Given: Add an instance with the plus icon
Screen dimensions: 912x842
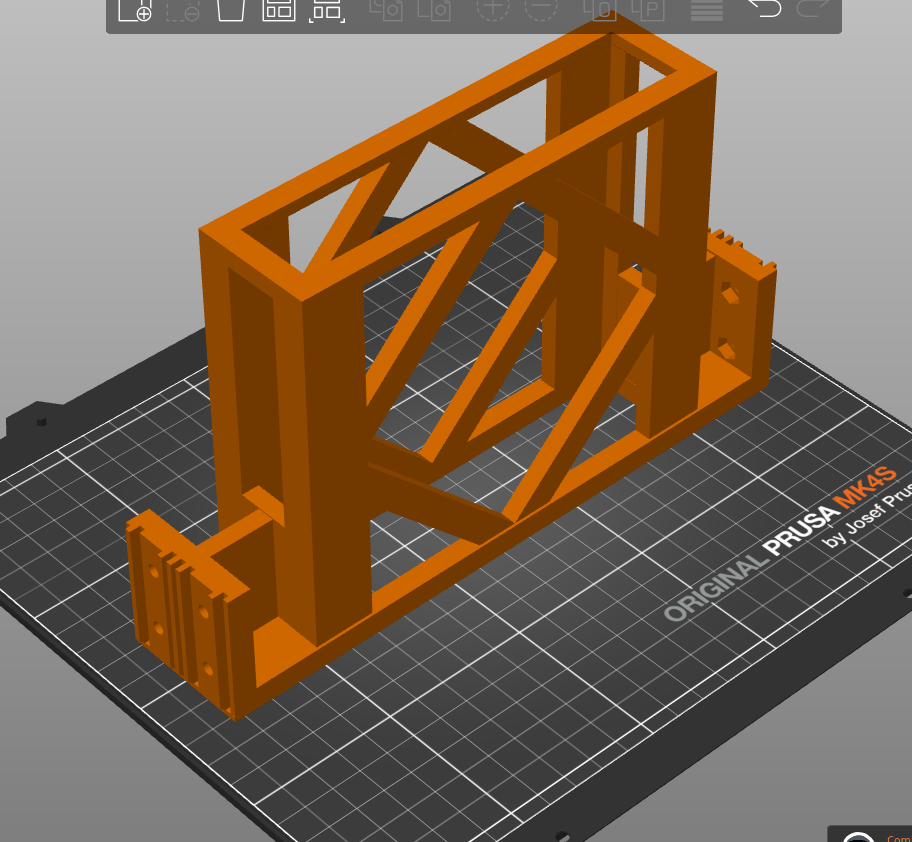Looking at the screenshot, I should pyautogui.click(x=493, y=9).
